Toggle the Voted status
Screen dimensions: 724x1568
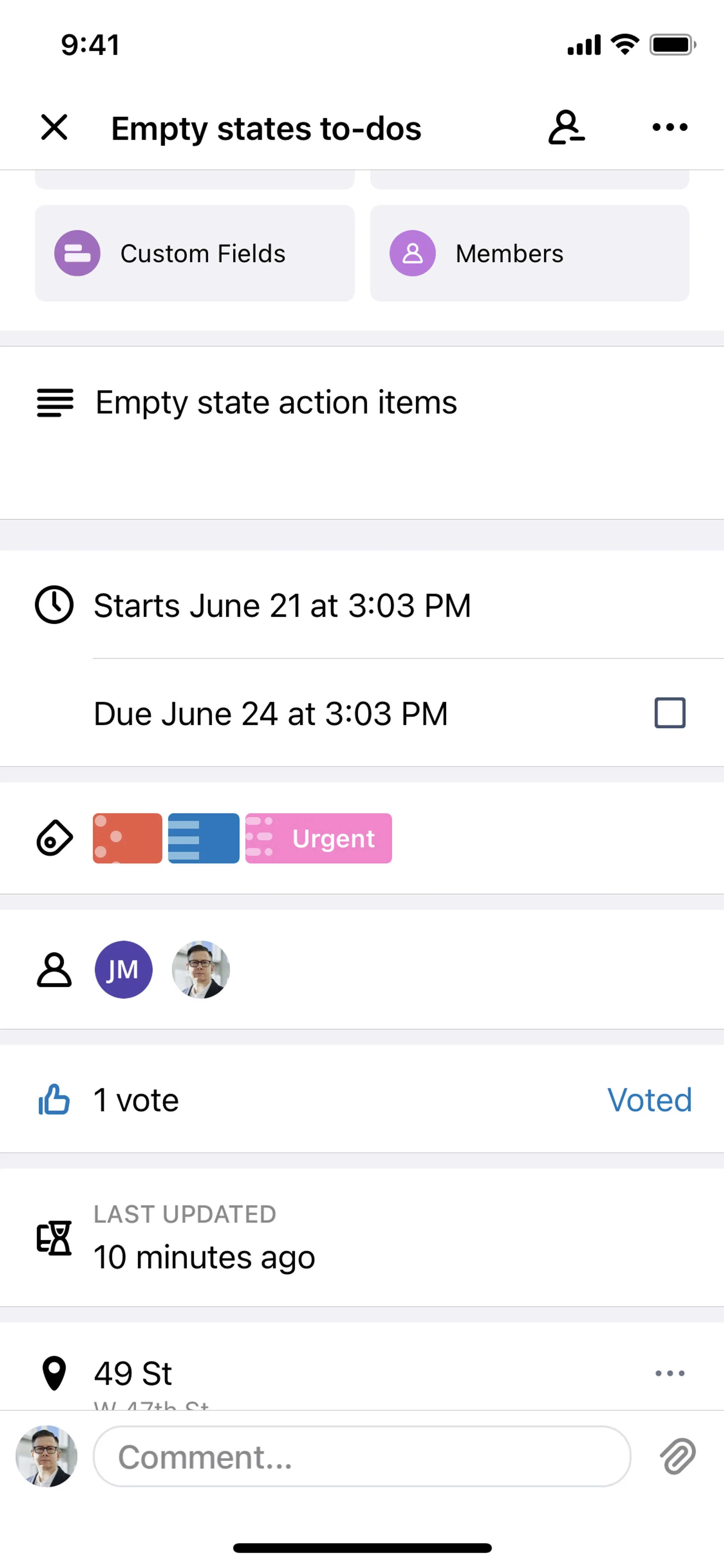[649, 1100]
